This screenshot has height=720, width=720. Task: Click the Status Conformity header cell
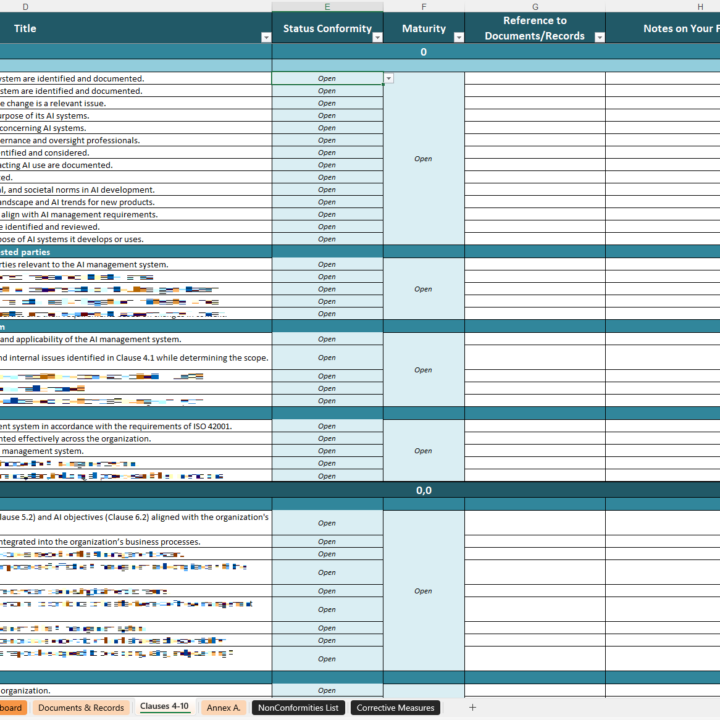(x=327, y=28)
